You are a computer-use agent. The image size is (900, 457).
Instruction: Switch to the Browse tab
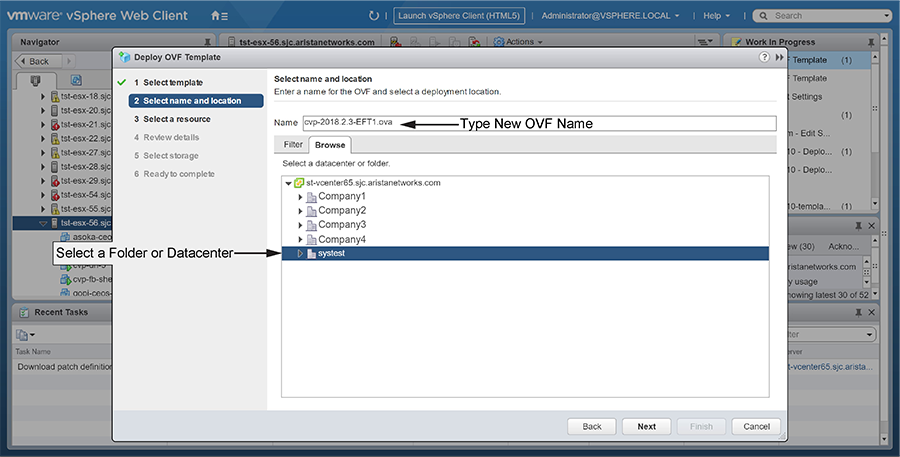(x=330, y=145)
